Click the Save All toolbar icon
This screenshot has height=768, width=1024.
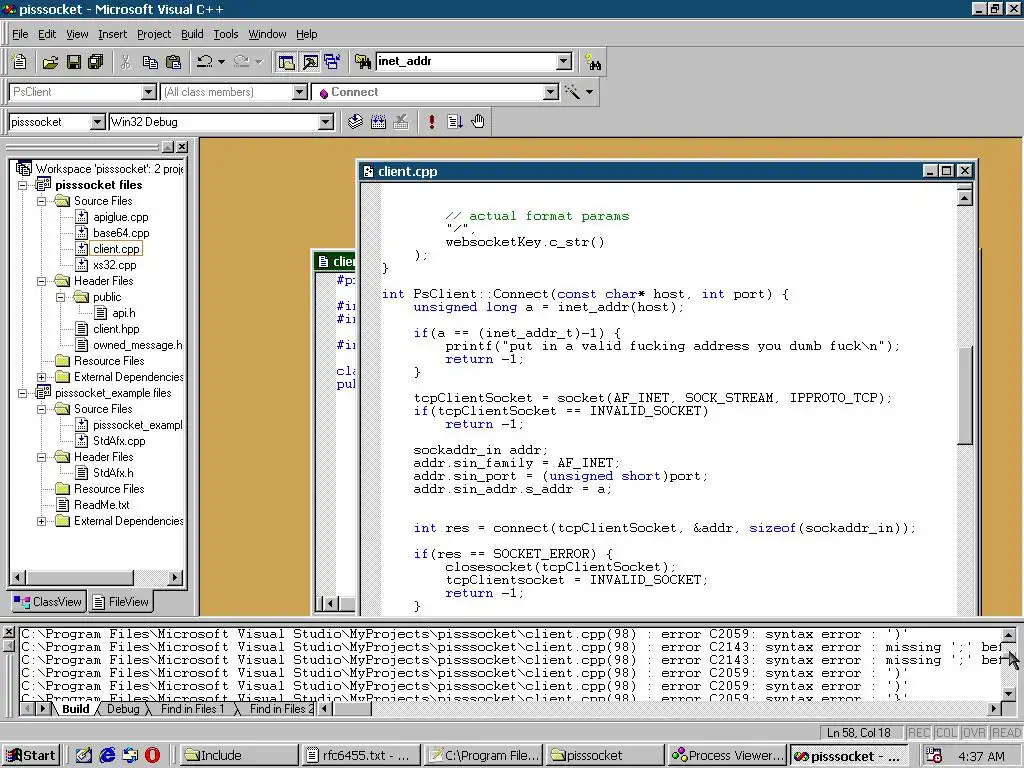[x=96, y=62]
